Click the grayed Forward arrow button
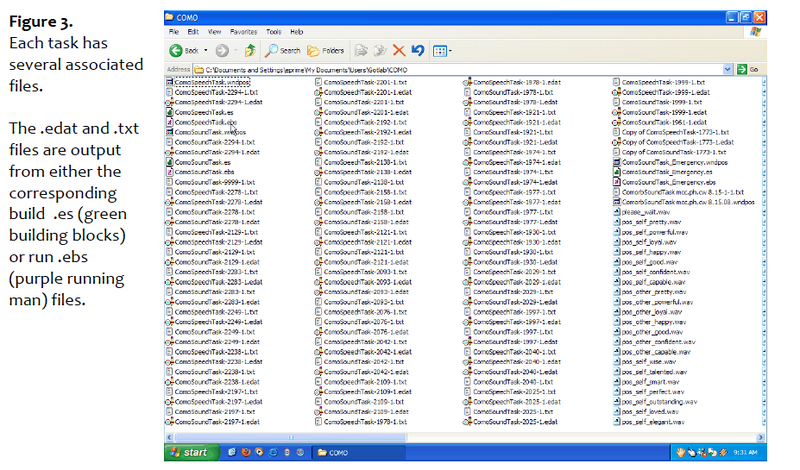This screenshot has width=800, height=470. click(222, 51)
